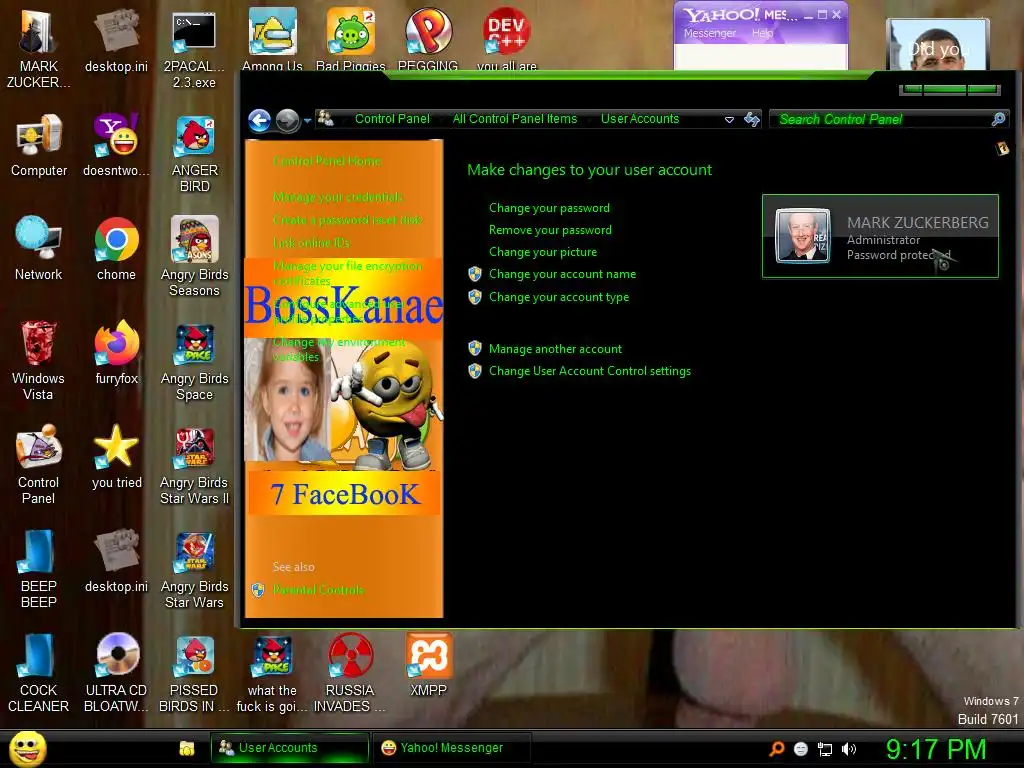Click the help icon below the search box
Viewport: 1024px width, 768px height.
[x=1002, y=149]
